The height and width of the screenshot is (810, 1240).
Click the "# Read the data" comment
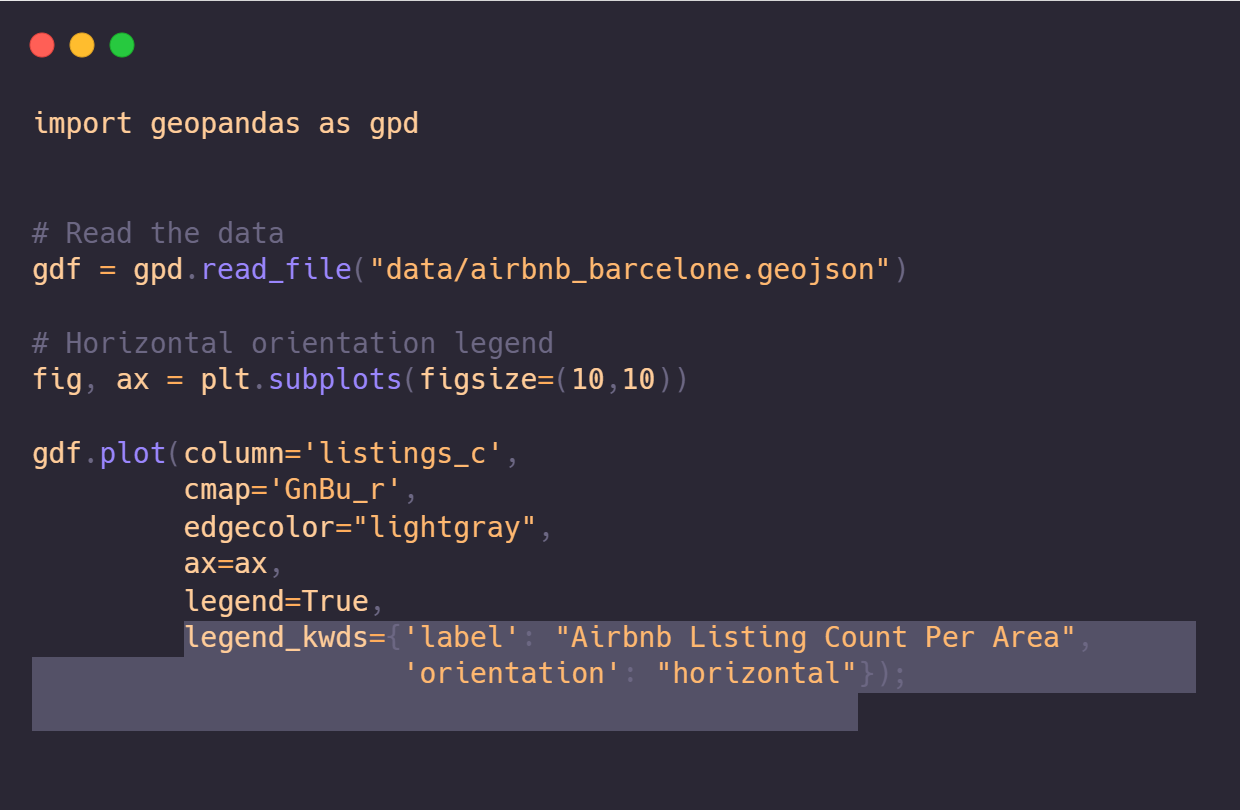pyautogui.click(x=158, y=234)
